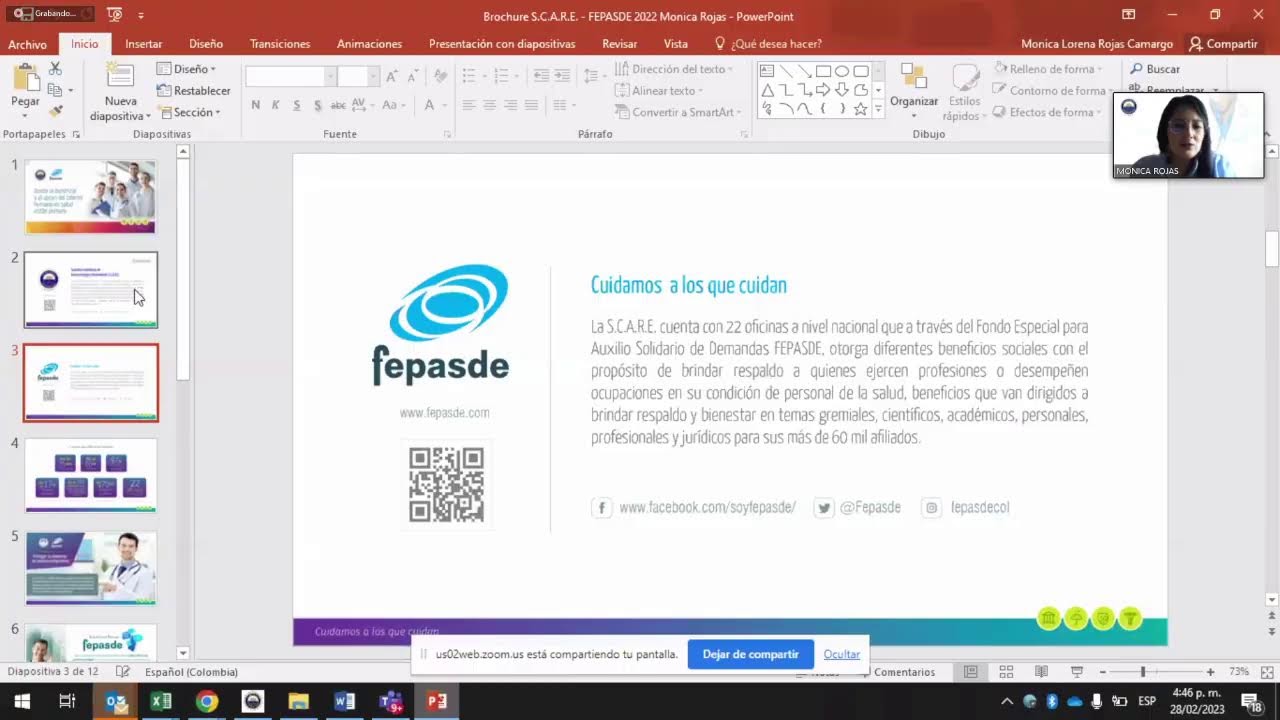Click the increase indent icon

(x=562, y=76)
